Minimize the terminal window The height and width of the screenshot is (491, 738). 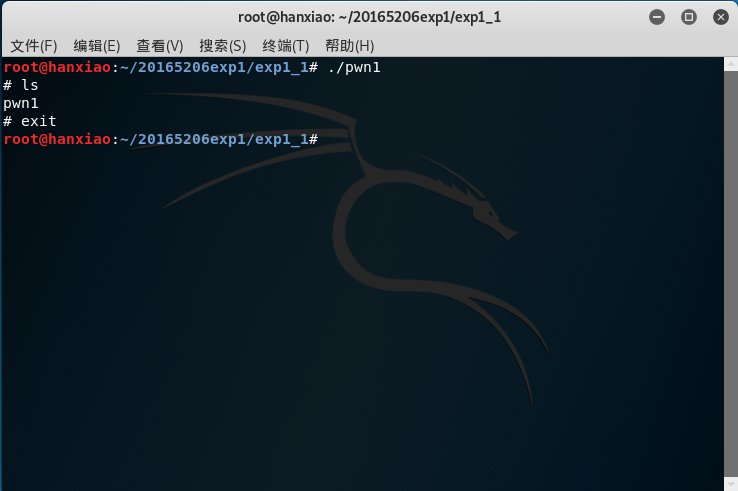657,17
